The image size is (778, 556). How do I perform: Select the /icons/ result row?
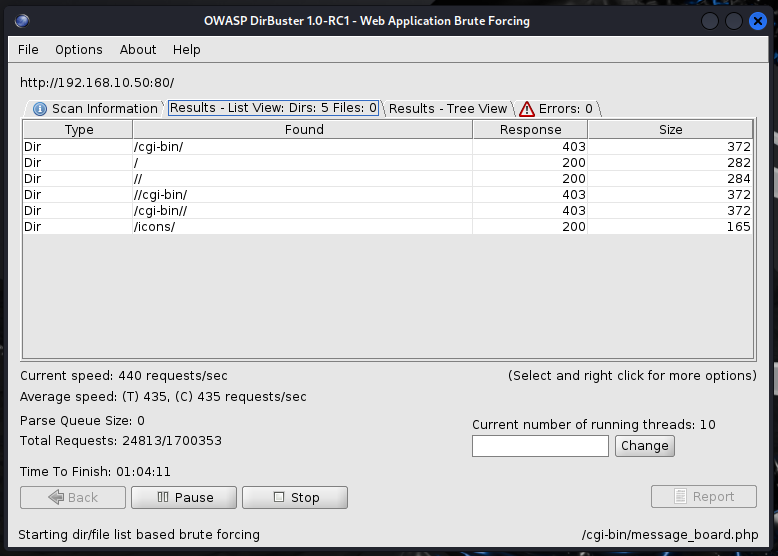(x=388, y=226)
